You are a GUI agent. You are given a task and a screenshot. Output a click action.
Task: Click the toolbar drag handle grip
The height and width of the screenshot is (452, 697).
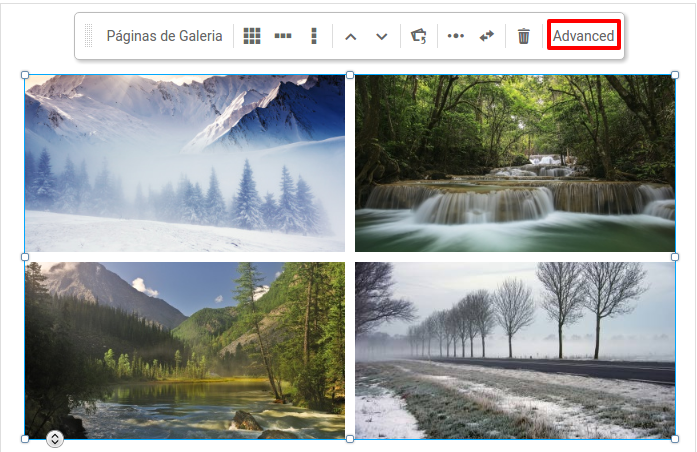coord(88,36)
